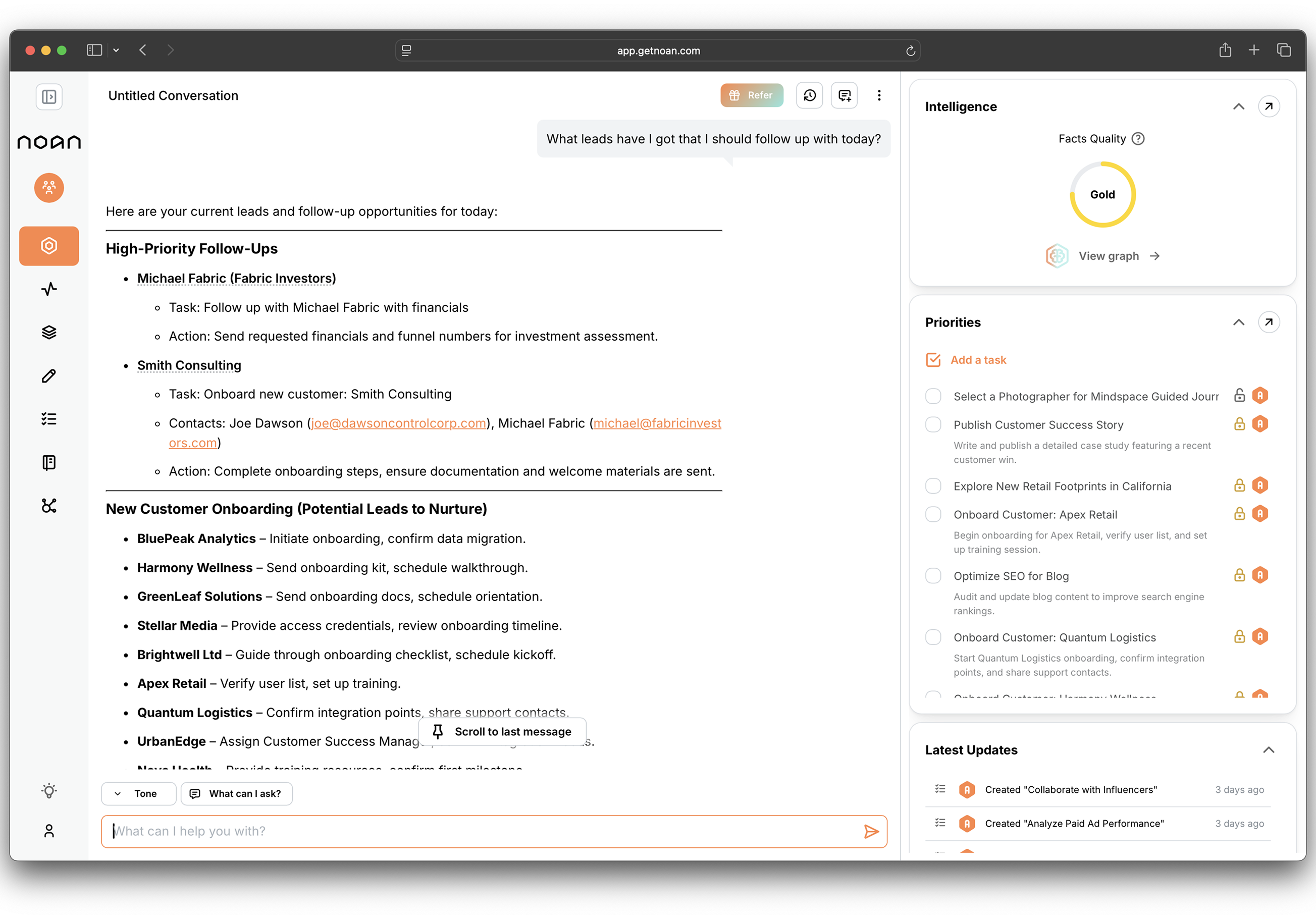Open the checklist tasks item in sidebar
The image size is (1316, 919).
(x=49, y=419)
